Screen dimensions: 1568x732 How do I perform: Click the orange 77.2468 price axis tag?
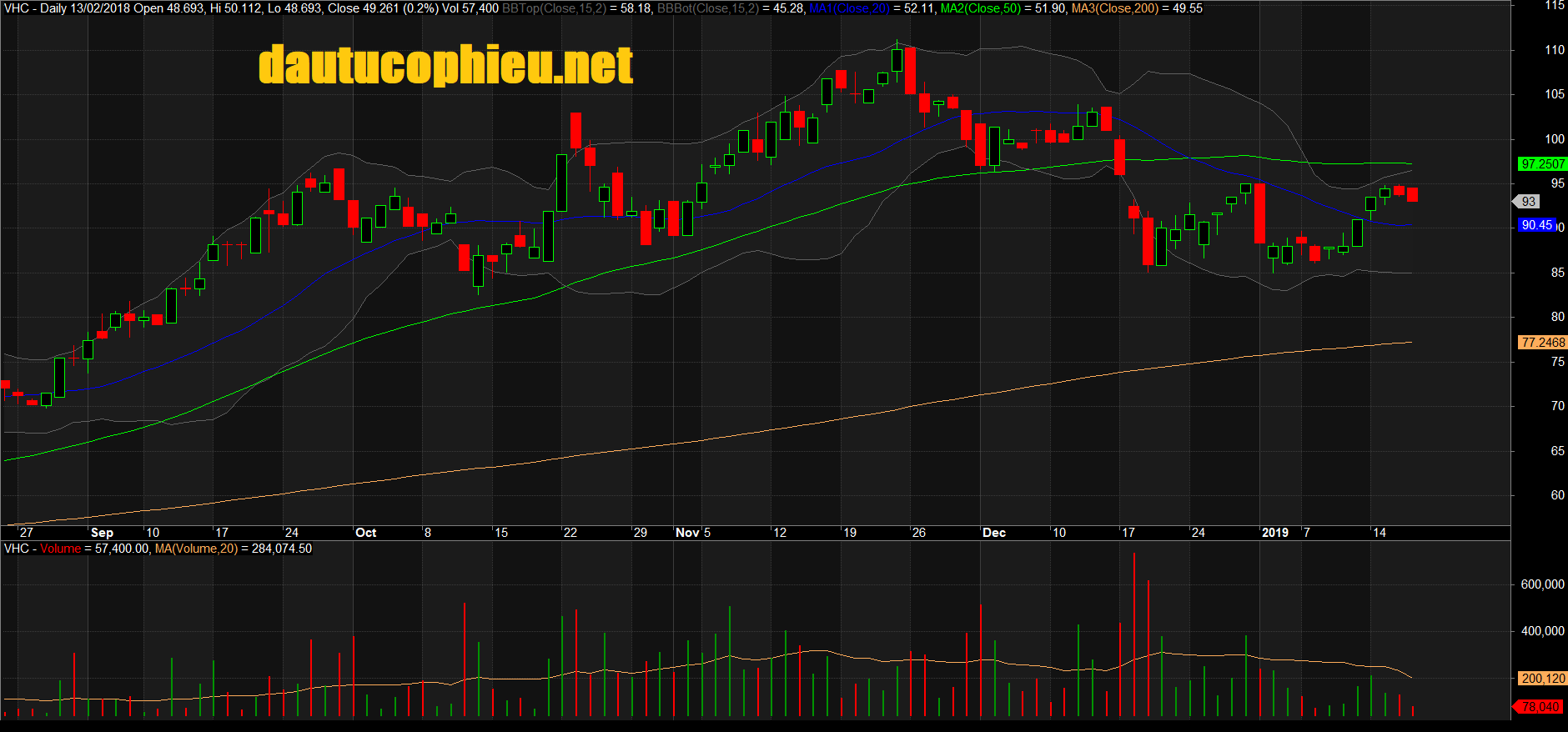[x=1542, y=343]
